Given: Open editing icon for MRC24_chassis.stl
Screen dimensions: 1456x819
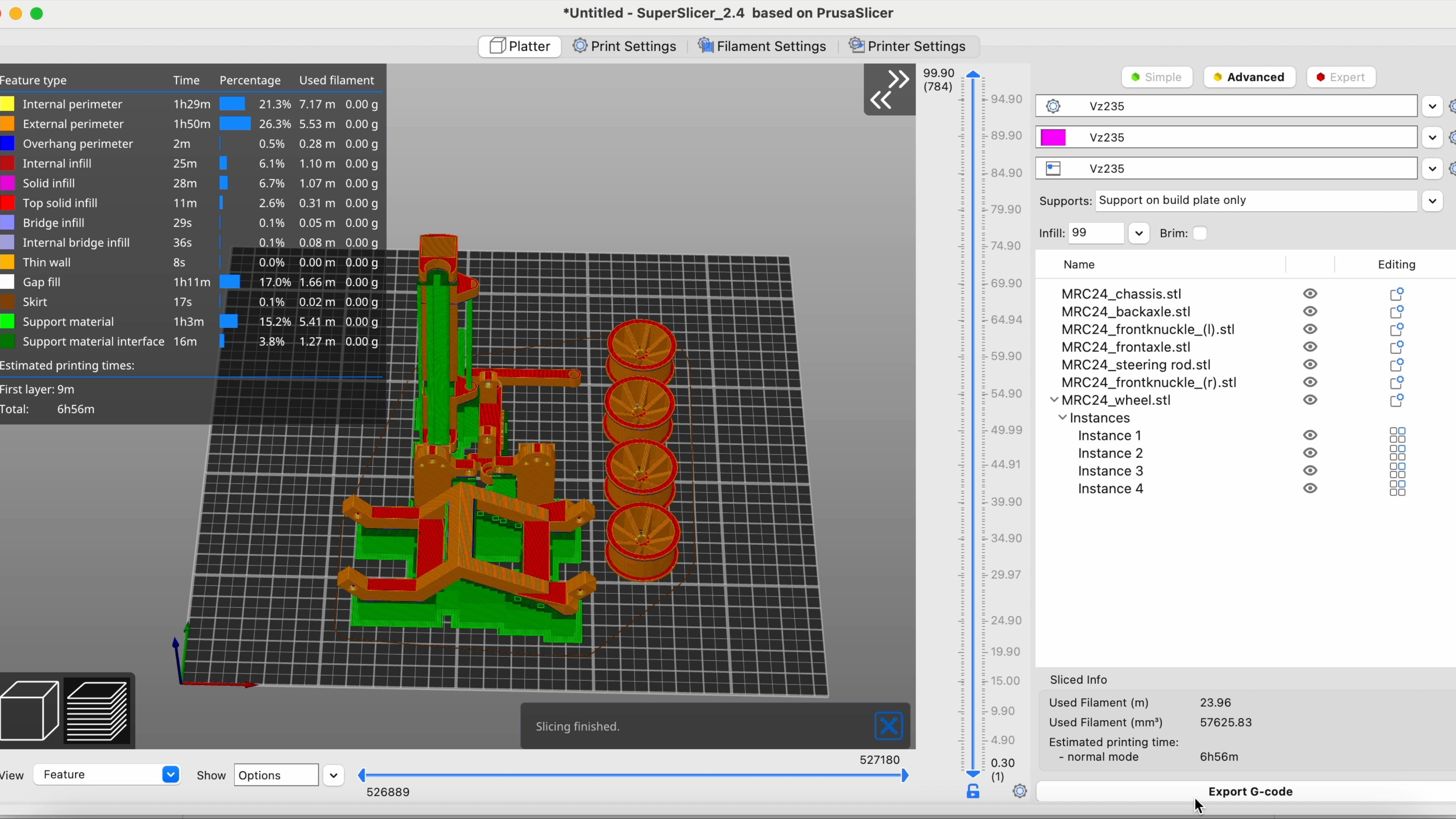Looking at the screenshot, I should tap(1396, 294).
